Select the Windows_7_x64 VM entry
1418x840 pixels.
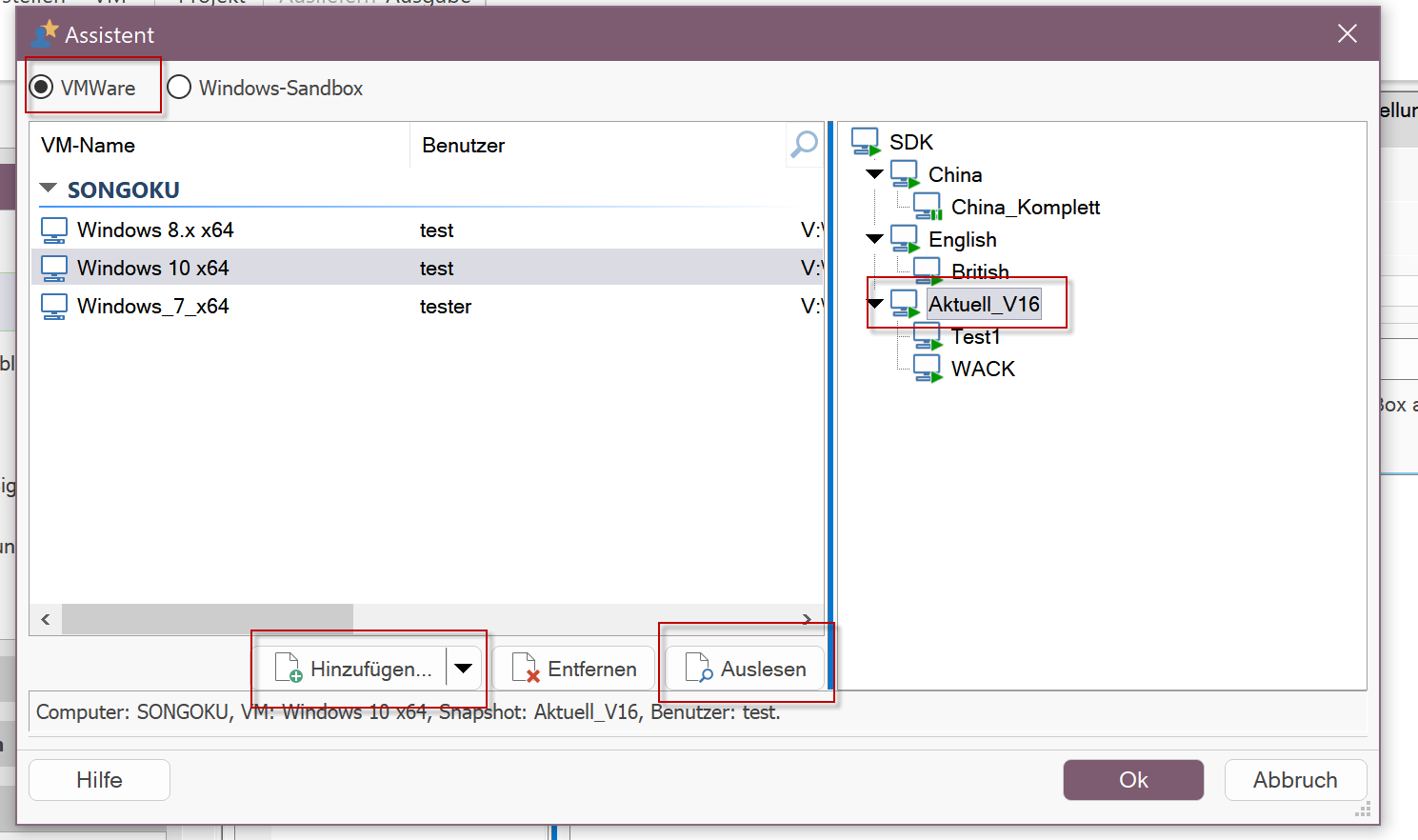pos(428,306)
